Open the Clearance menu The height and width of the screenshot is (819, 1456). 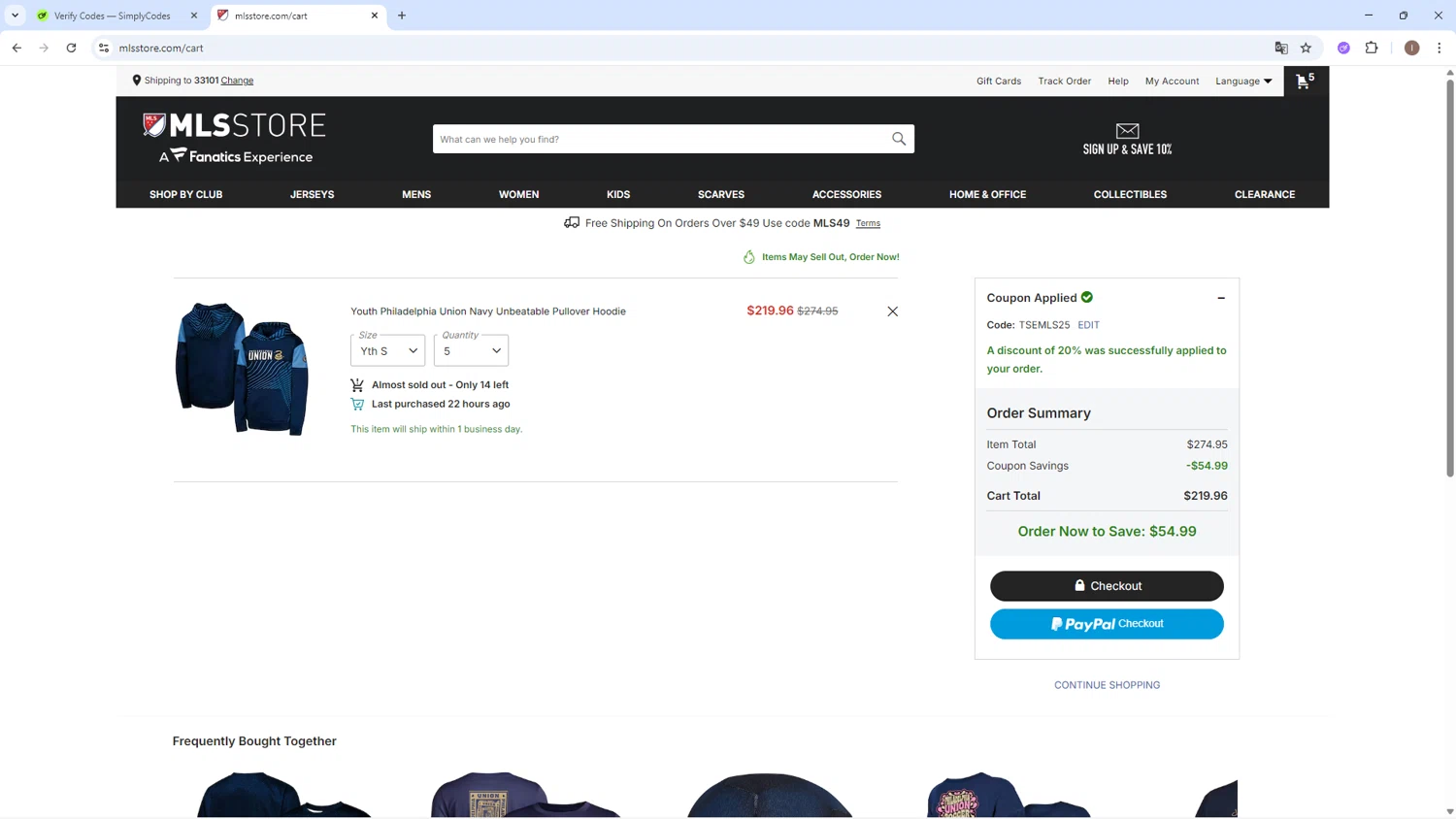(1265, 194)
